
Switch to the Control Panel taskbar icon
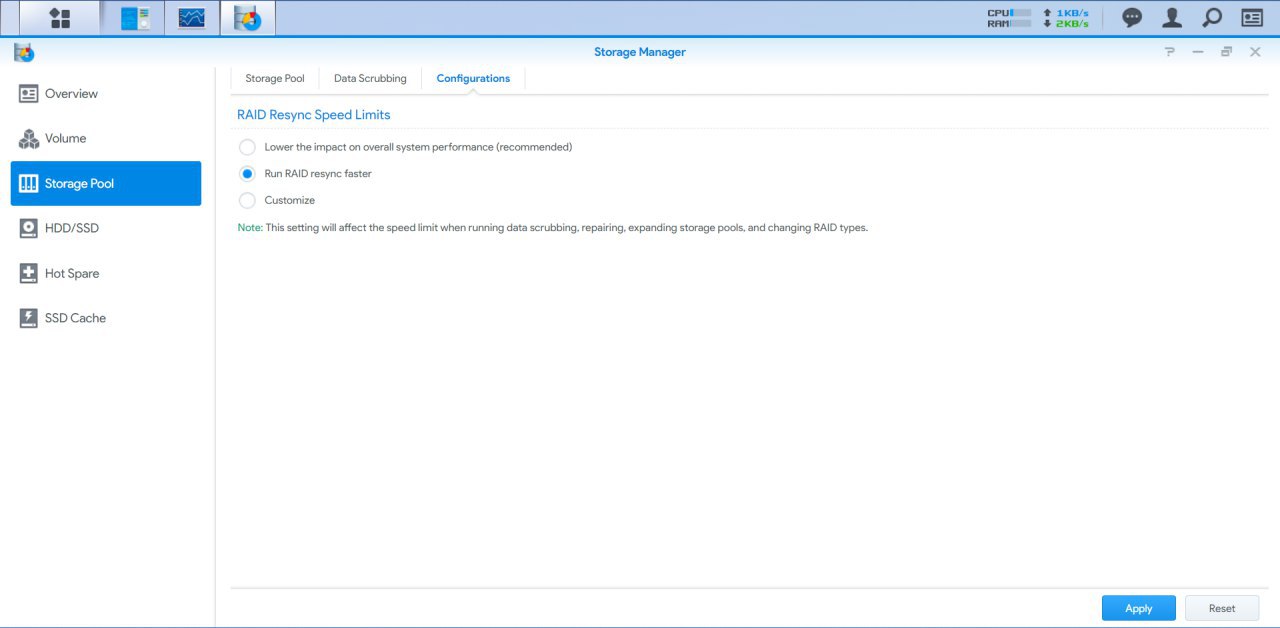135,18
